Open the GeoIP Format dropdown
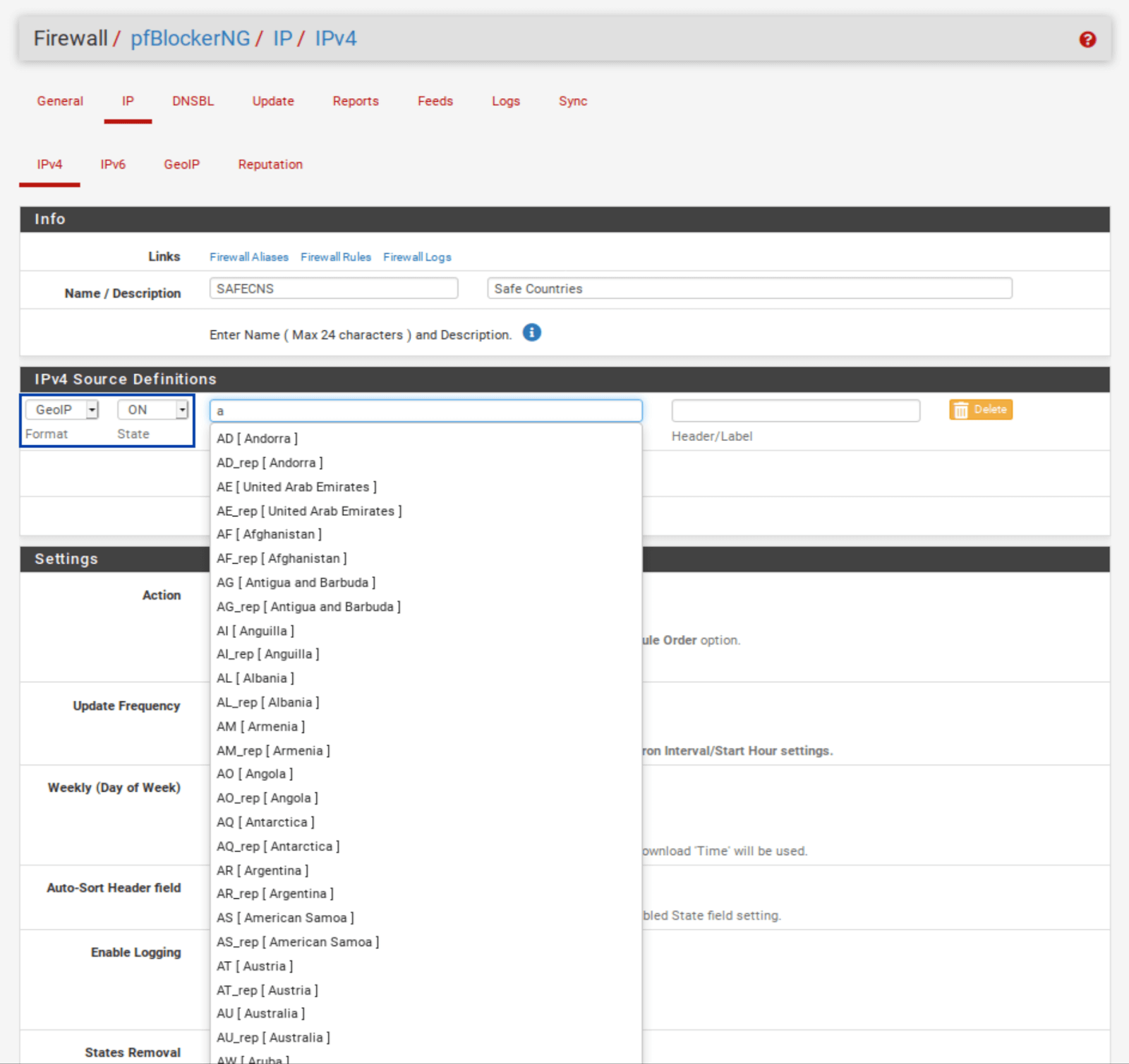 (62, 410)
